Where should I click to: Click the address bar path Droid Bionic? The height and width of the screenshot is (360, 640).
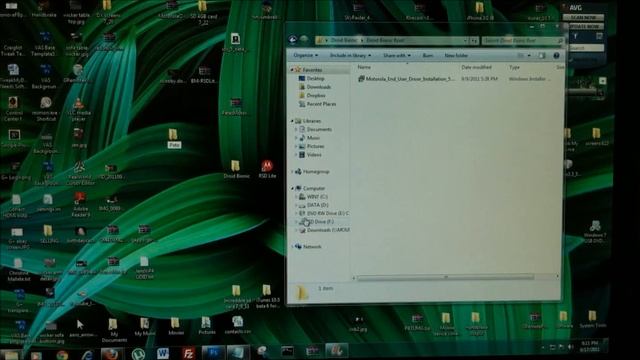pos(344,40)
